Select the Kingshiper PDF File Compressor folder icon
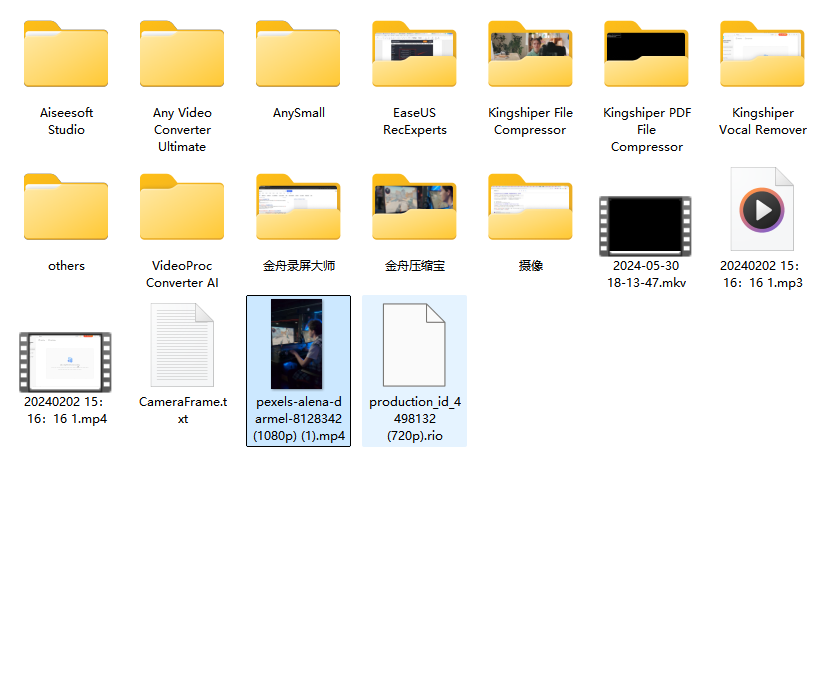The image size is (831, 691). point(646,54)
